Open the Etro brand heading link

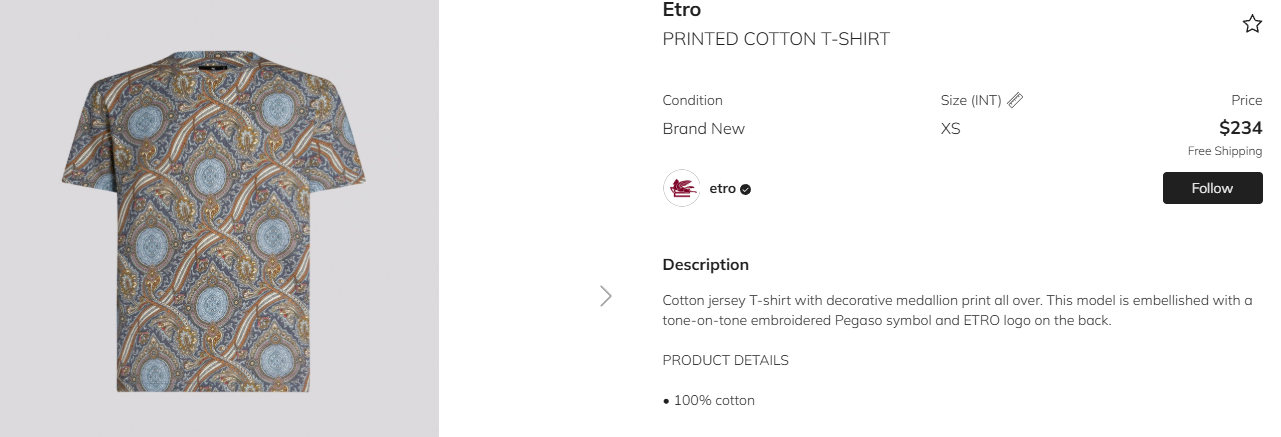pyautogui.click(x=682, y=10)
